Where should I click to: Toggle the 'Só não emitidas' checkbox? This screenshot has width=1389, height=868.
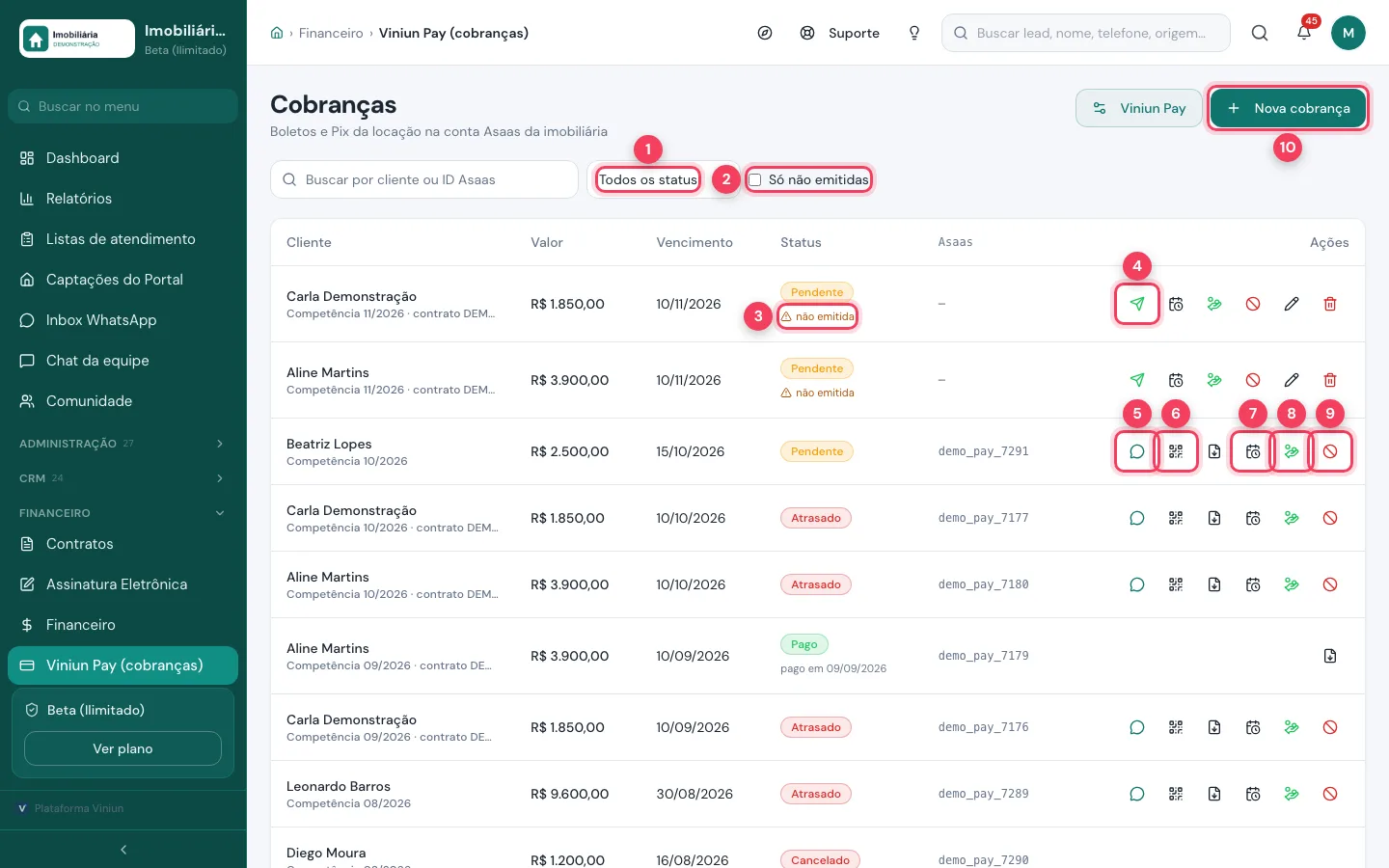pyautogui.click(x=755, y=179)
